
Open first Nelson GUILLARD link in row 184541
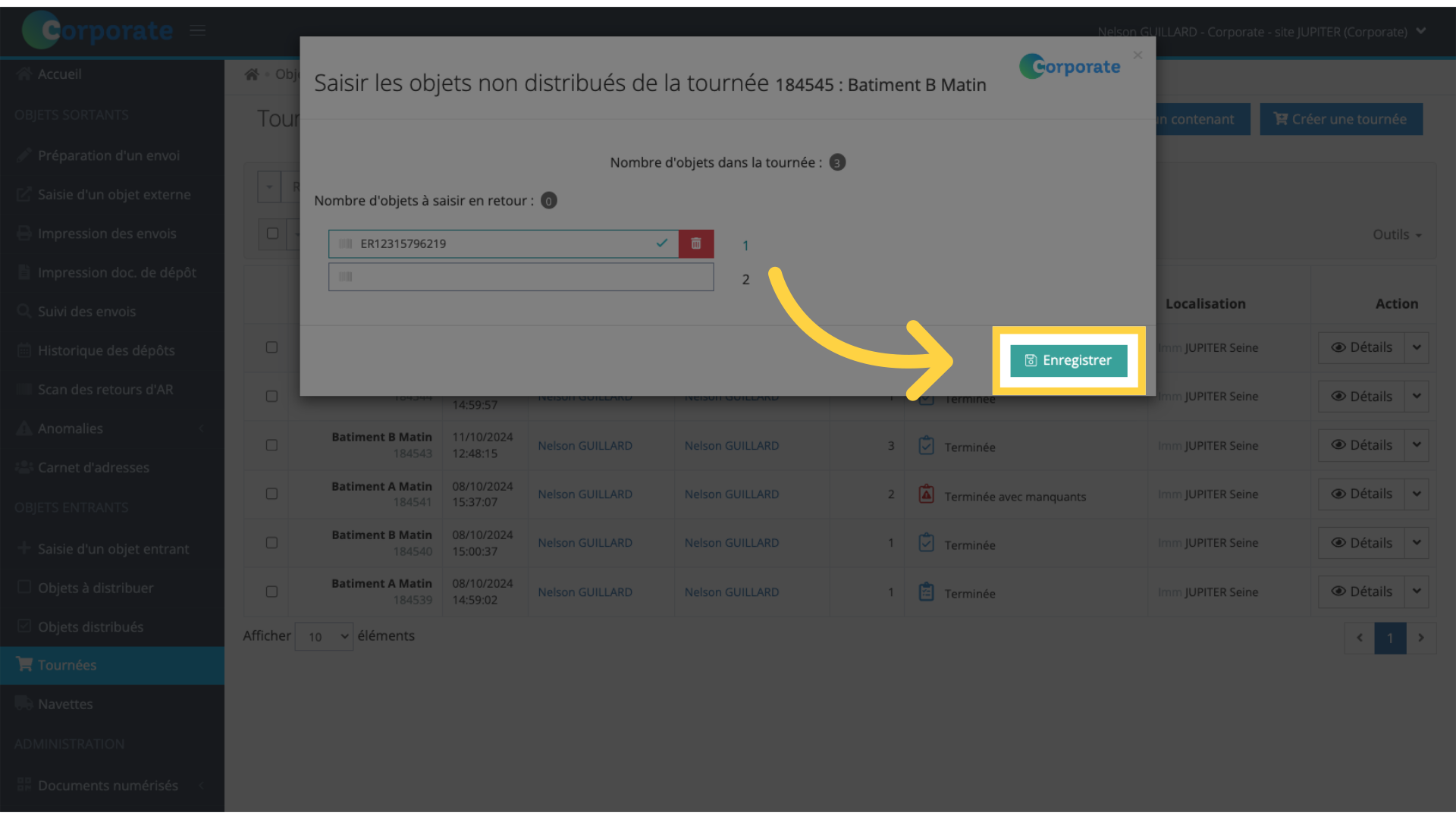585,494
